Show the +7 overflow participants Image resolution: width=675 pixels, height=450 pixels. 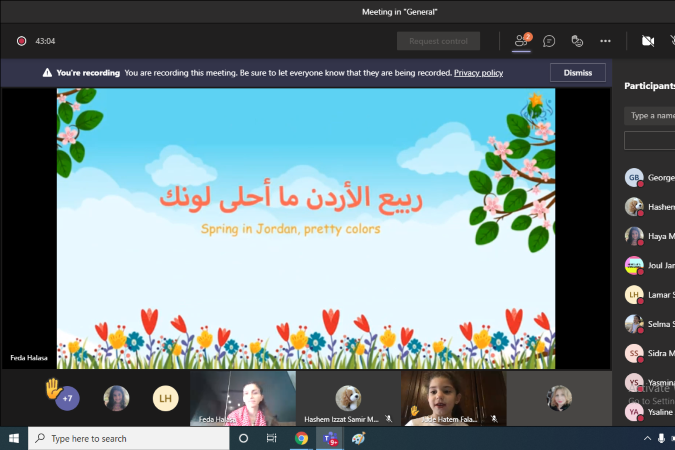(67, 399)
